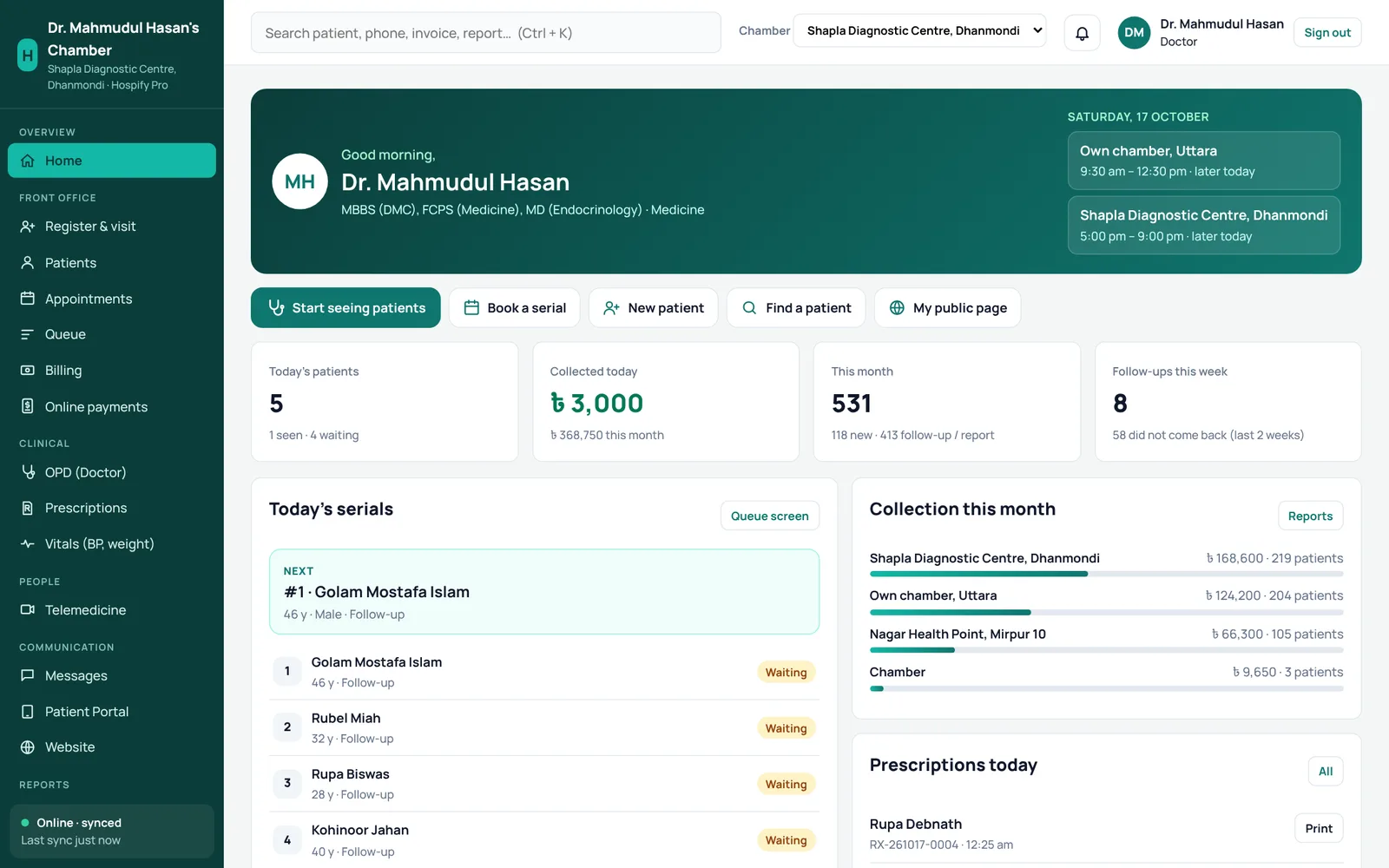The width and height of the screenshot is (1389, 868).
Task: Click Waiting badge for Rupa Biswas
Action: pos(787,784)
